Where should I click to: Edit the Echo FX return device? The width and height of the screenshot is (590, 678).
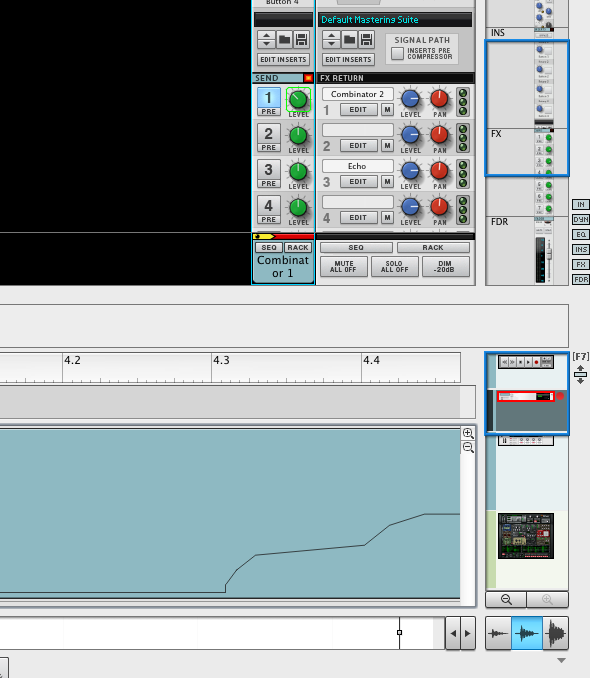point(358,182)
